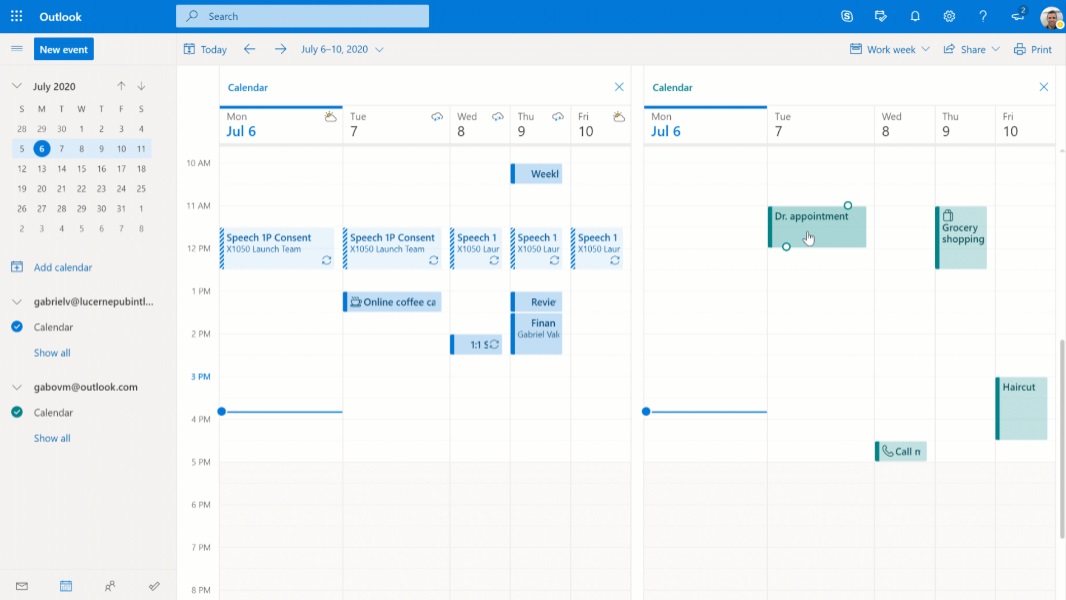Switch to To Do tasks icon
The width and height of the screenshot is (1066, 600).
pyautogui.click(x=154, y=586)
